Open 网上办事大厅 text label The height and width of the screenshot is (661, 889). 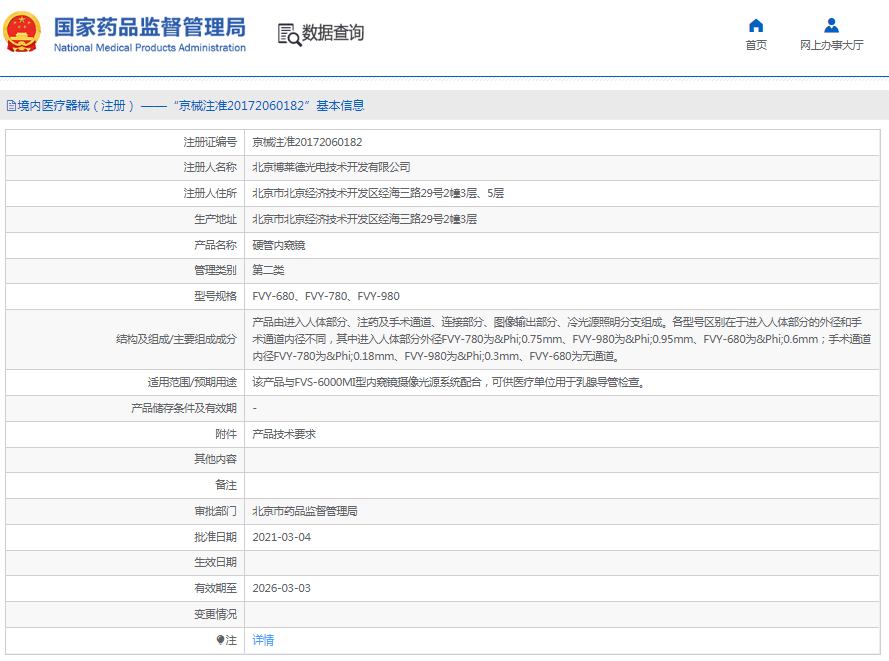(831, 45)
